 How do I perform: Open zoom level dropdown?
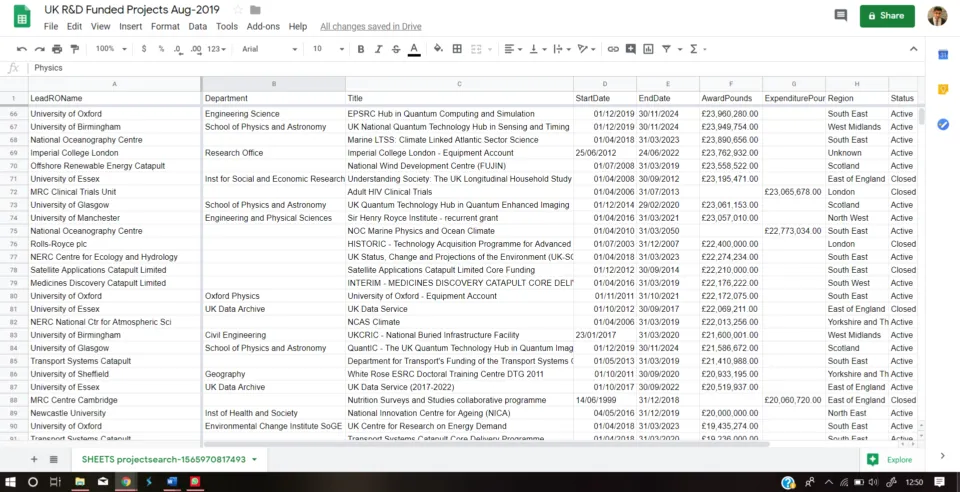111,49
